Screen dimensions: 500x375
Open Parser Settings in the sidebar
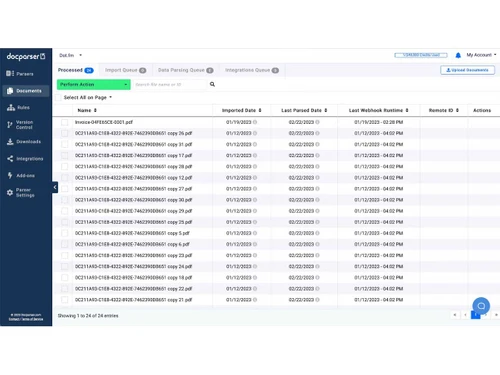(x=21, y=192)
